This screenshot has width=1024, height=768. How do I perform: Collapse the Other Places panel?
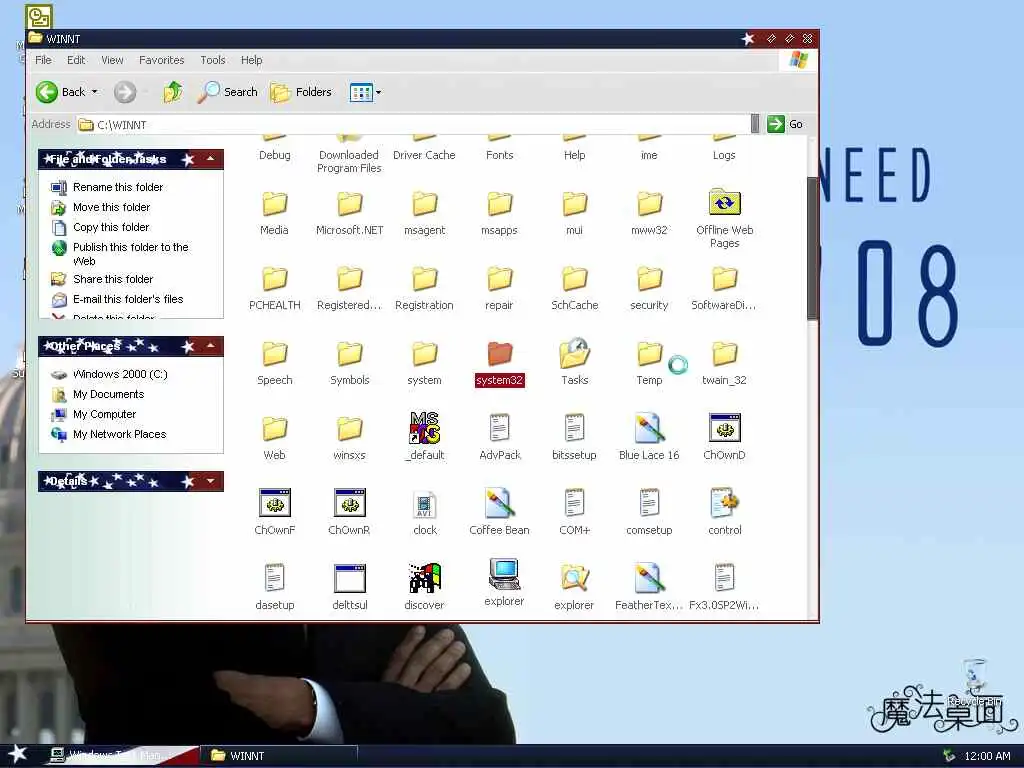[x=210, y=346]
